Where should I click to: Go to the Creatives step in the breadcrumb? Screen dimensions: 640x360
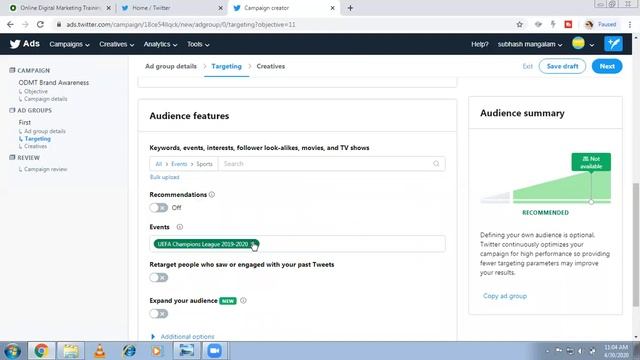click(271, 66)
